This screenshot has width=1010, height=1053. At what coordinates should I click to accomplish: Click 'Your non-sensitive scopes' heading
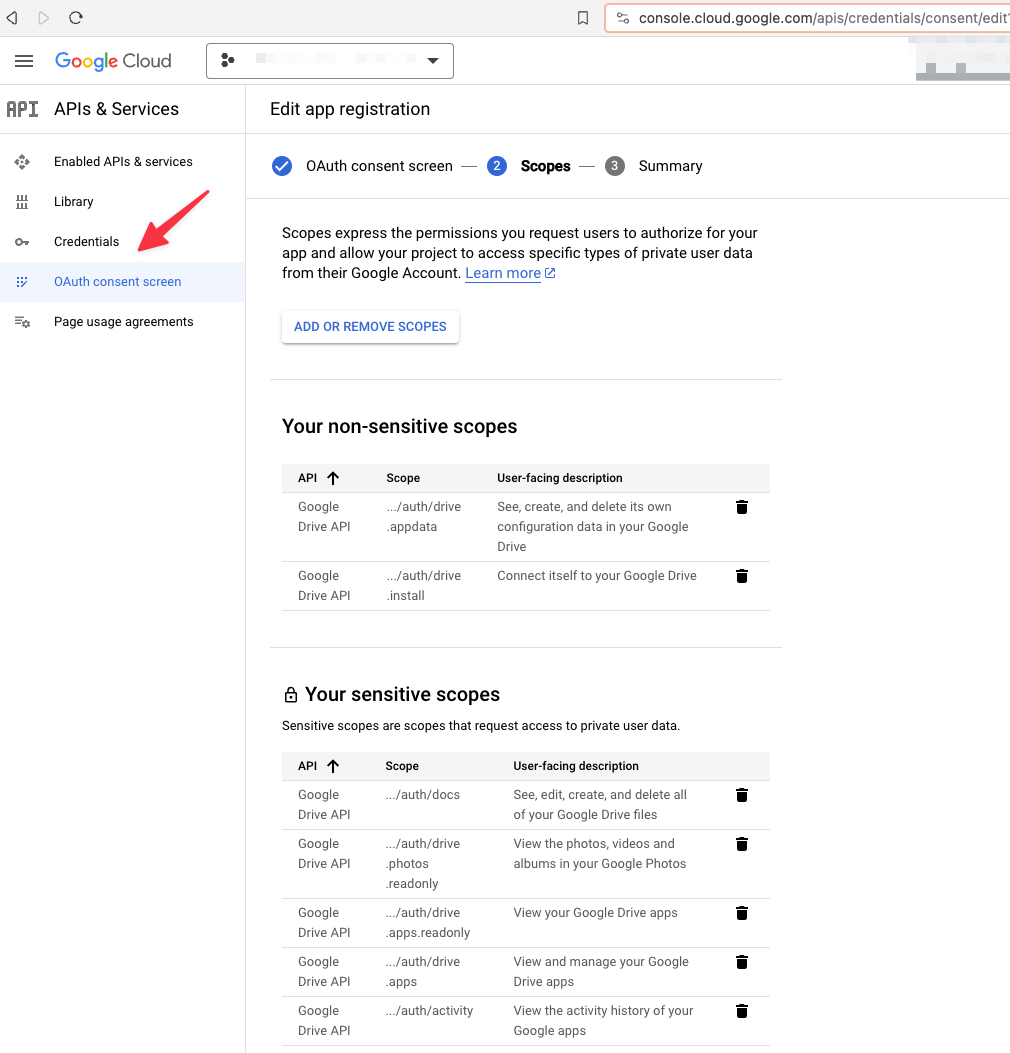pyautogui.click(x=400, y=427)
